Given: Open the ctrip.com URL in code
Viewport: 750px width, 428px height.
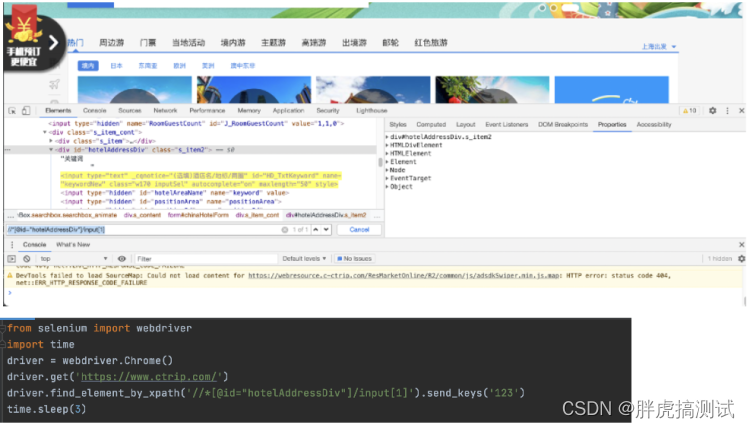Looking at the screenshot, I should [x=149, y=377].
